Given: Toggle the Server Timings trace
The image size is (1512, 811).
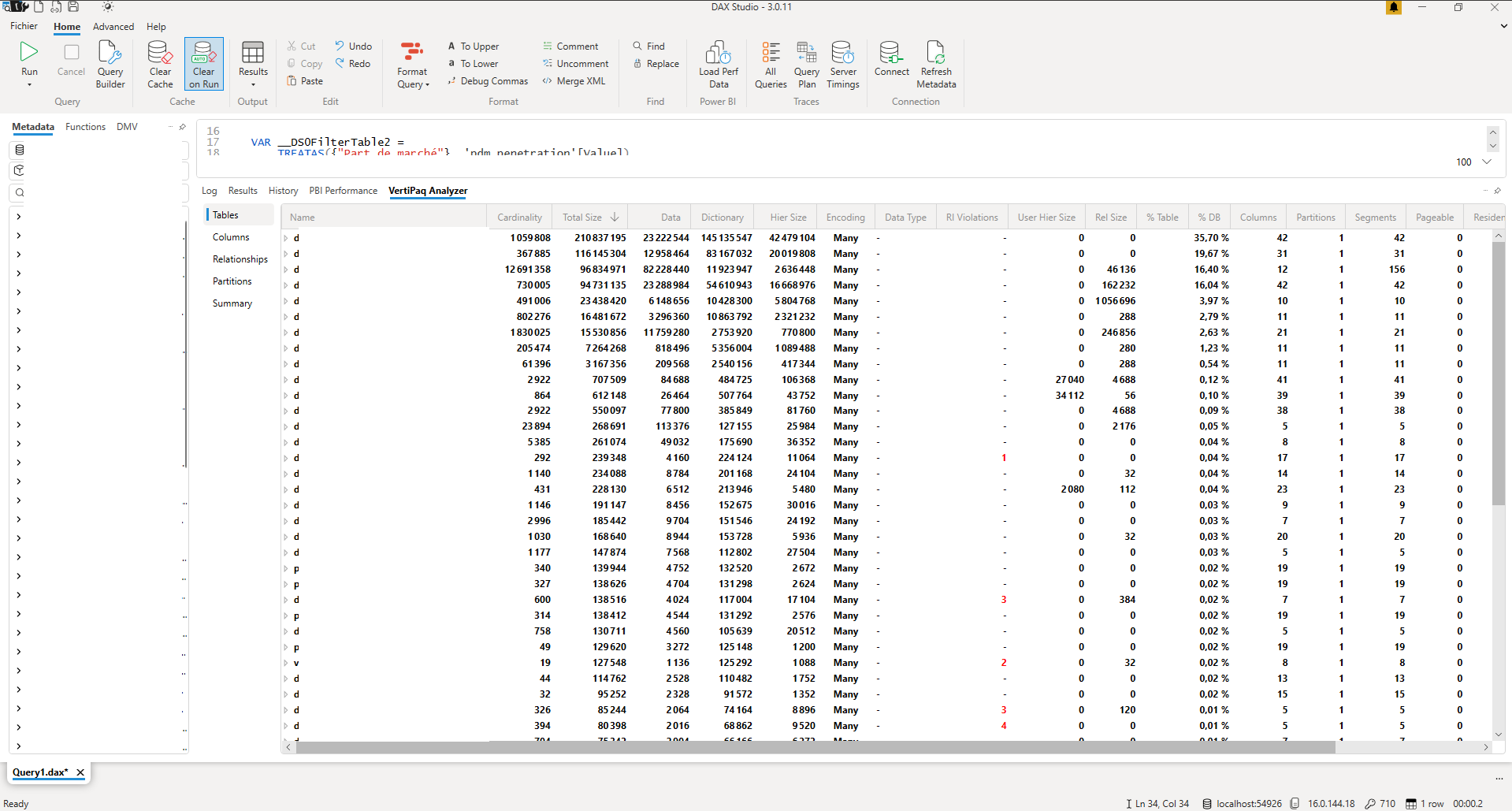Looking at the screenshot, I should [843, 65].
